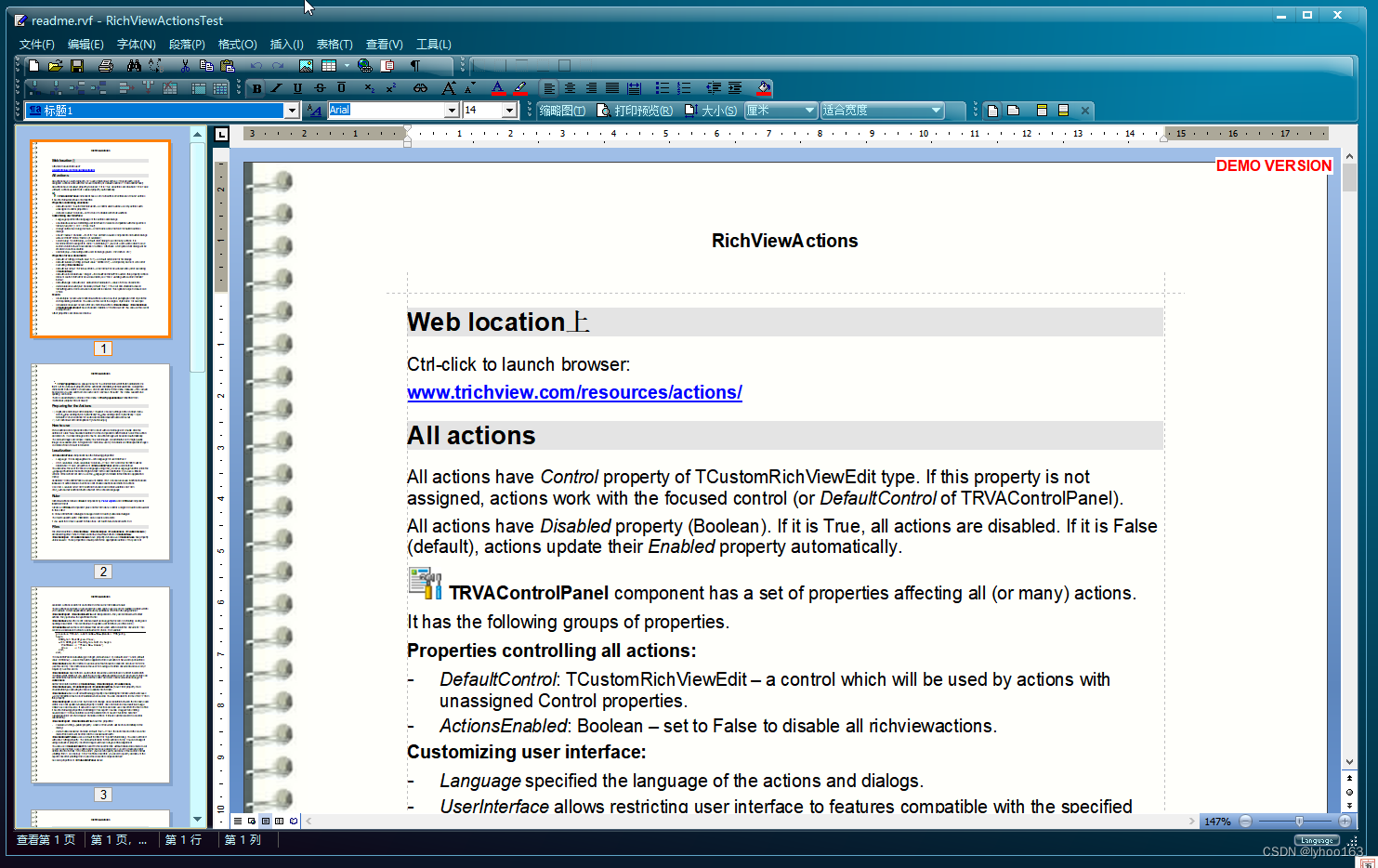Open the 插入 menu
Screen dimensions: 1378x868
point(285,44)
